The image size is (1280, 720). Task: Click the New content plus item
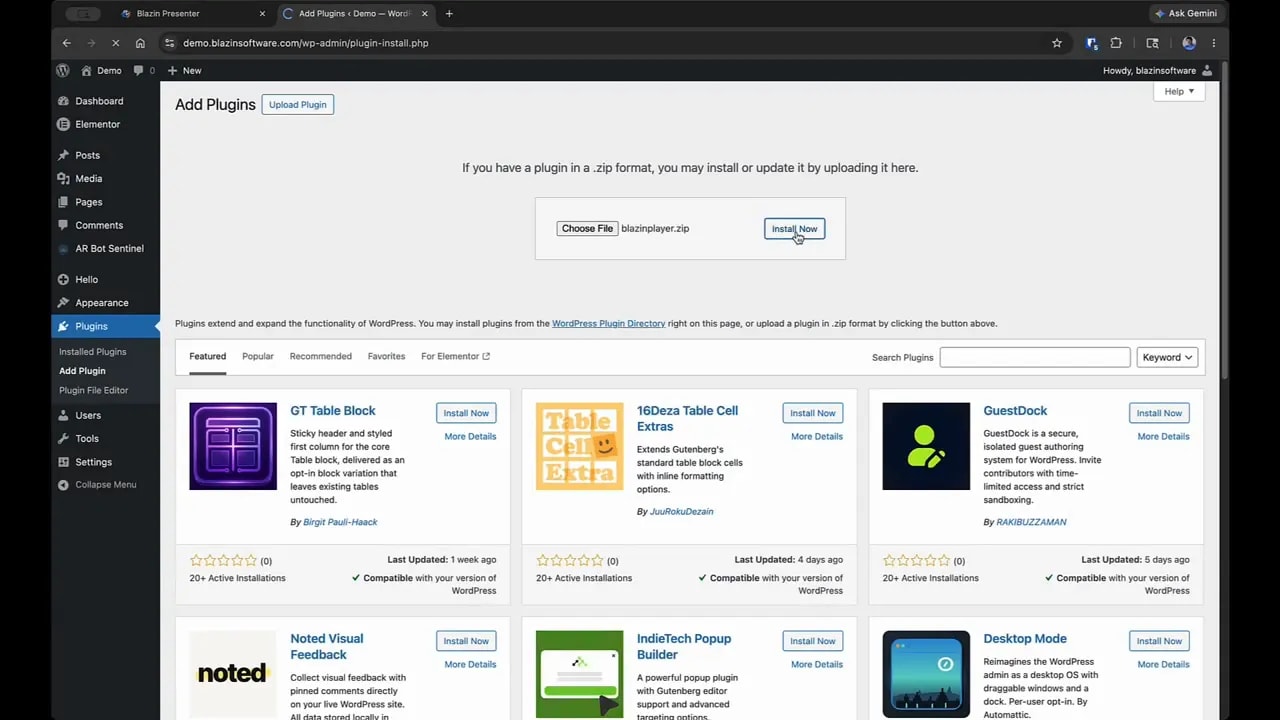[x=184, y=71]
